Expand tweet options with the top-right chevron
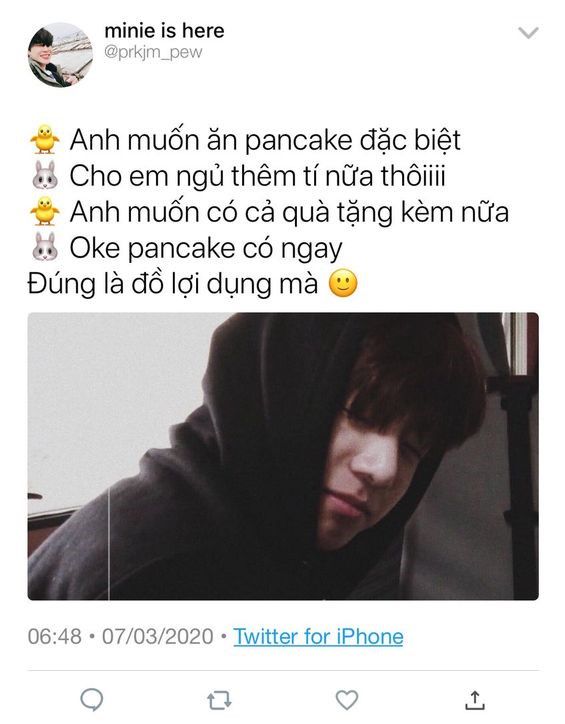 pos(528,33)
